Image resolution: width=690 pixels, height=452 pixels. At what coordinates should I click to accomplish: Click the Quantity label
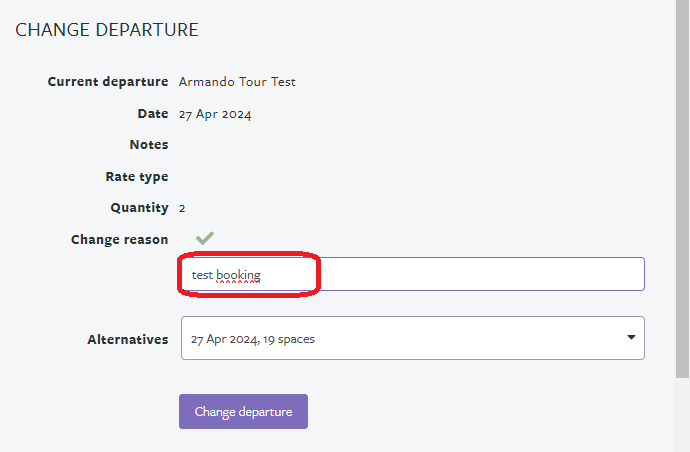(139, 208)
